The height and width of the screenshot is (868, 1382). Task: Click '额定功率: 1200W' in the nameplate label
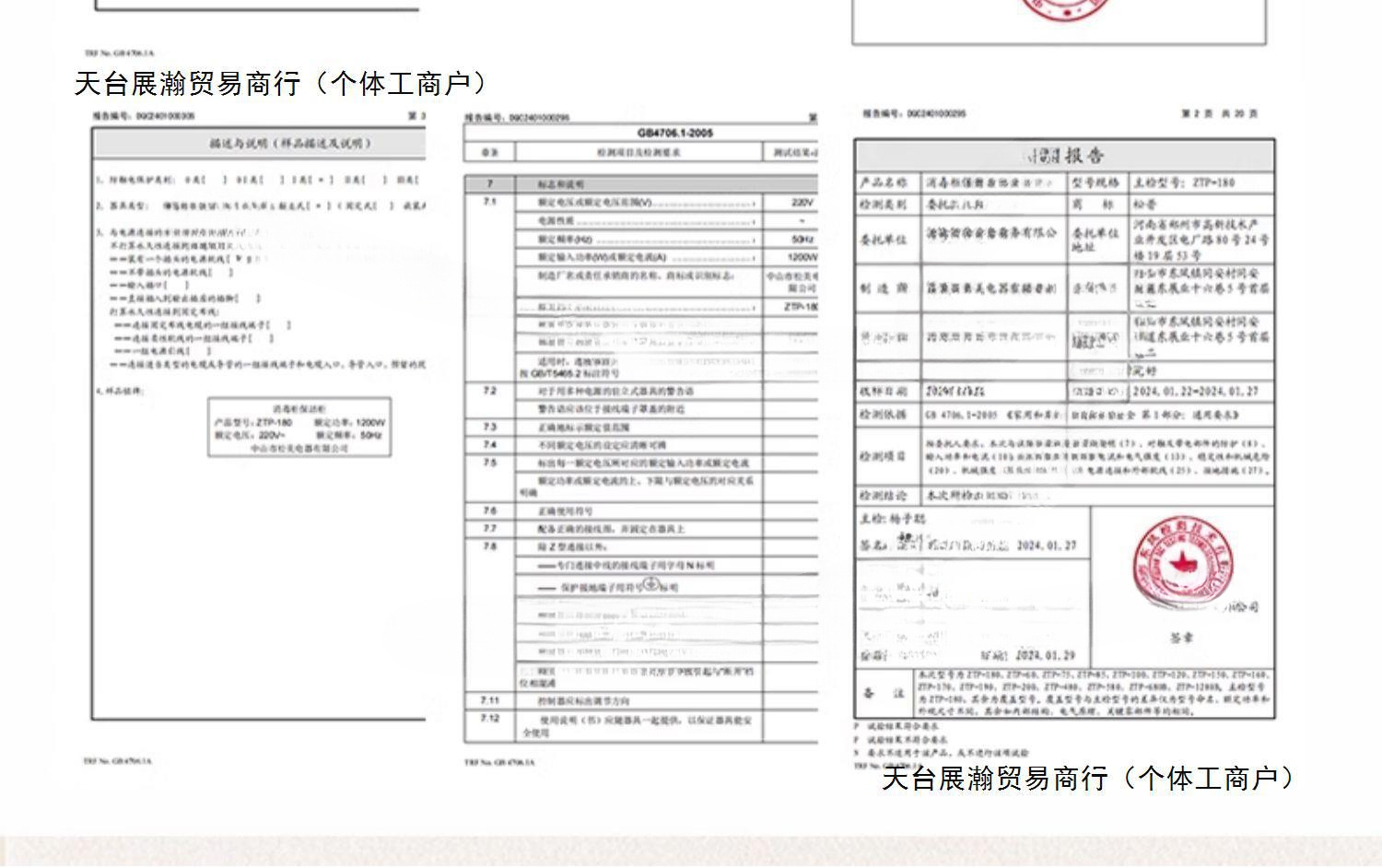tap(349, 423)
